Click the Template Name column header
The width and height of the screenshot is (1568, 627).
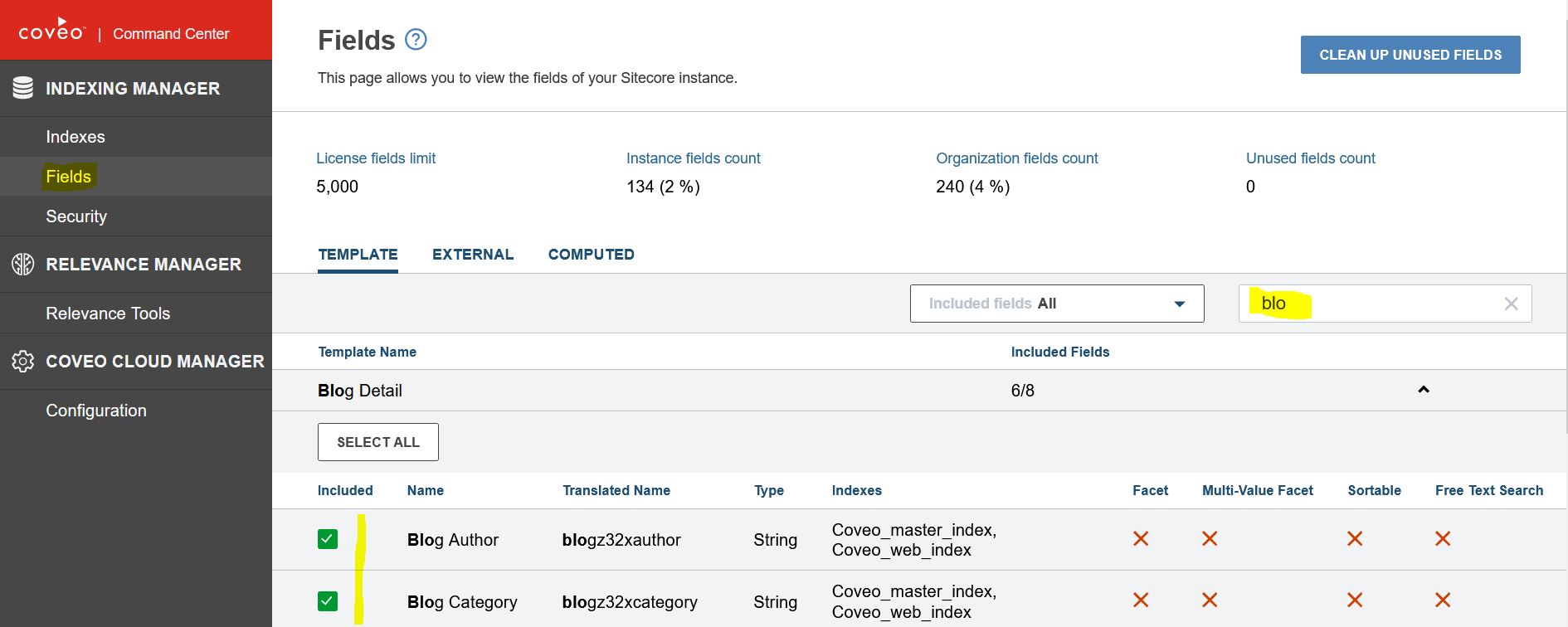[368, 352]
